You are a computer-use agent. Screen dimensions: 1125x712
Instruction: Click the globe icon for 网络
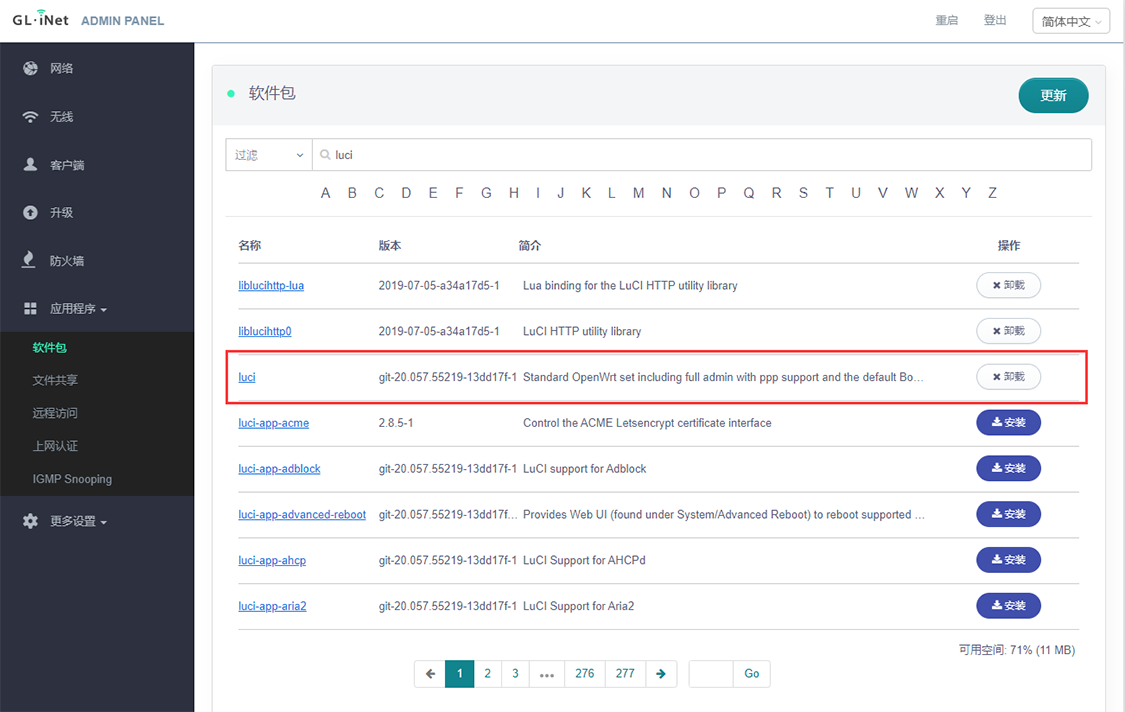pos(29,68)
